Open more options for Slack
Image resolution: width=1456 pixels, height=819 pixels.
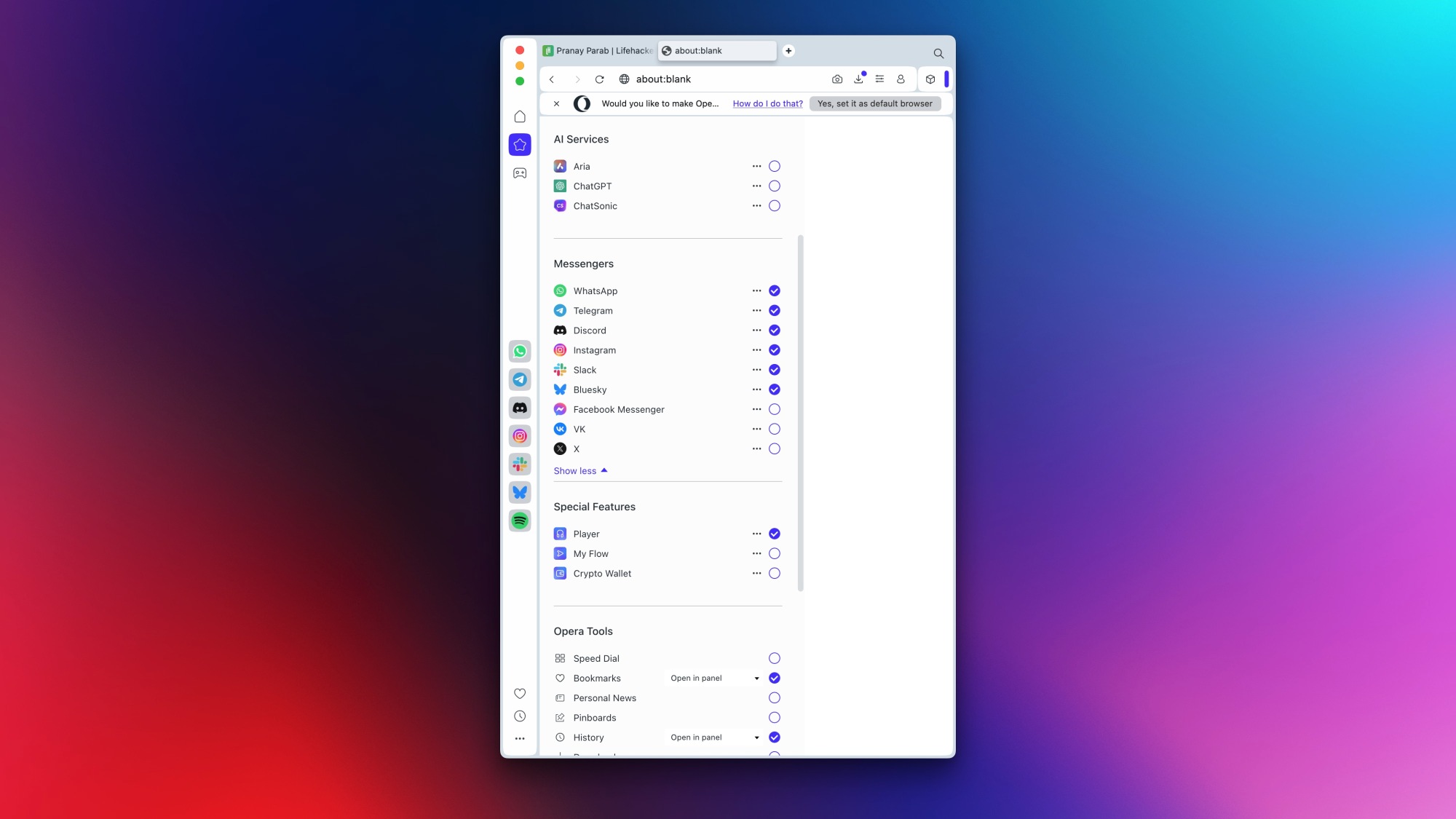[x=757, y=370]
